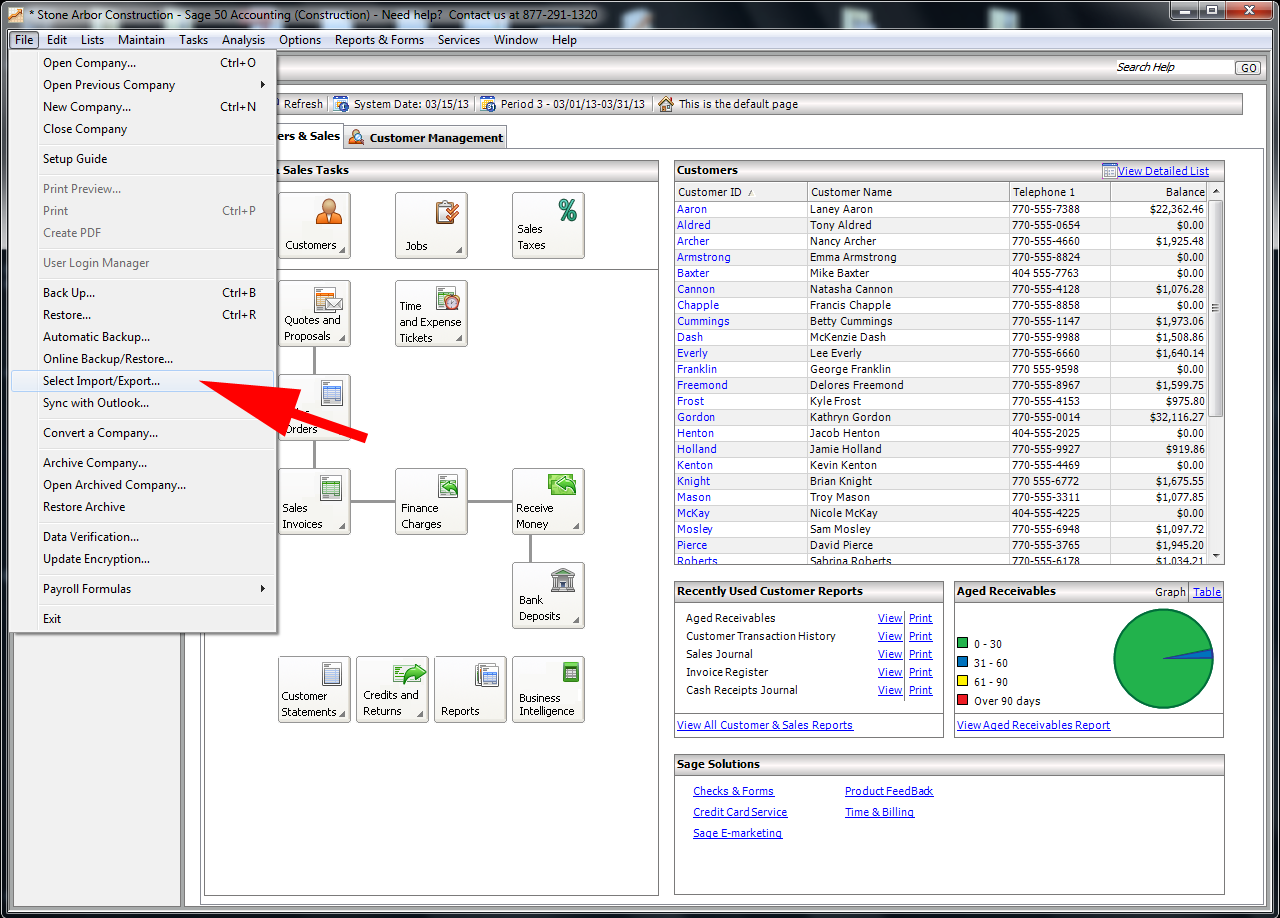
Task: Open Time and Expense Tickets
Action: [431, 313]
